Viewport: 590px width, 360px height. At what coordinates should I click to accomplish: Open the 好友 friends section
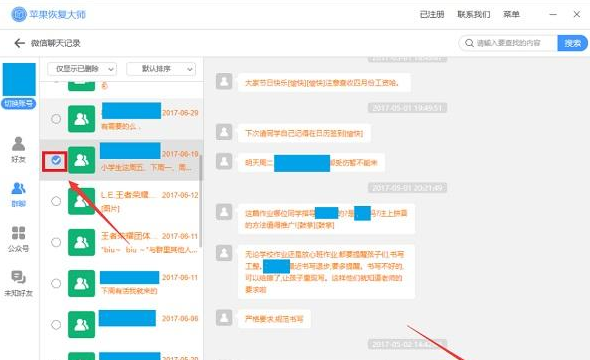click(x=18, y=150)
